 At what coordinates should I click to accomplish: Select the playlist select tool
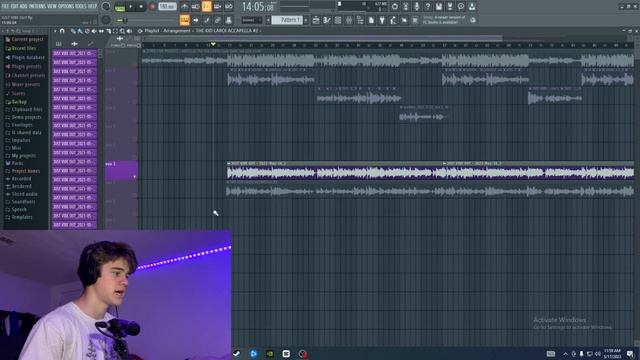point(115,31)
